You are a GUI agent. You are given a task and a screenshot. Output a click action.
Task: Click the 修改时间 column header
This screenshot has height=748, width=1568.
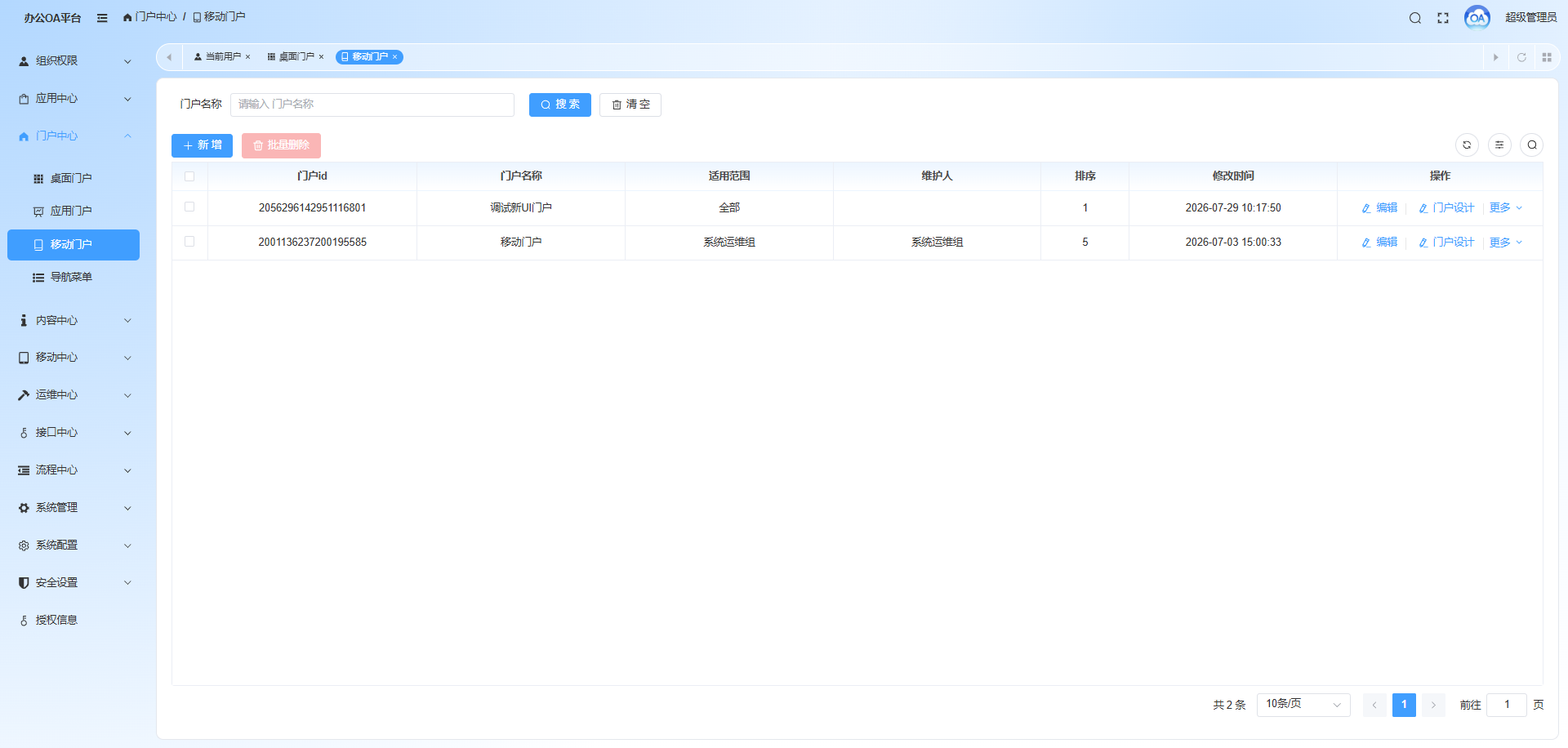1233,176
